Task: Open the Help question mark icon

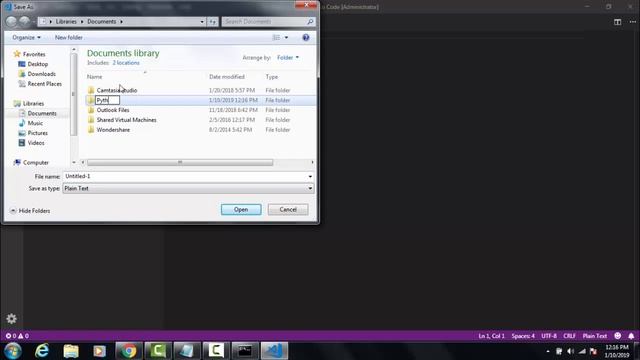Action: (x=306, y=38)
